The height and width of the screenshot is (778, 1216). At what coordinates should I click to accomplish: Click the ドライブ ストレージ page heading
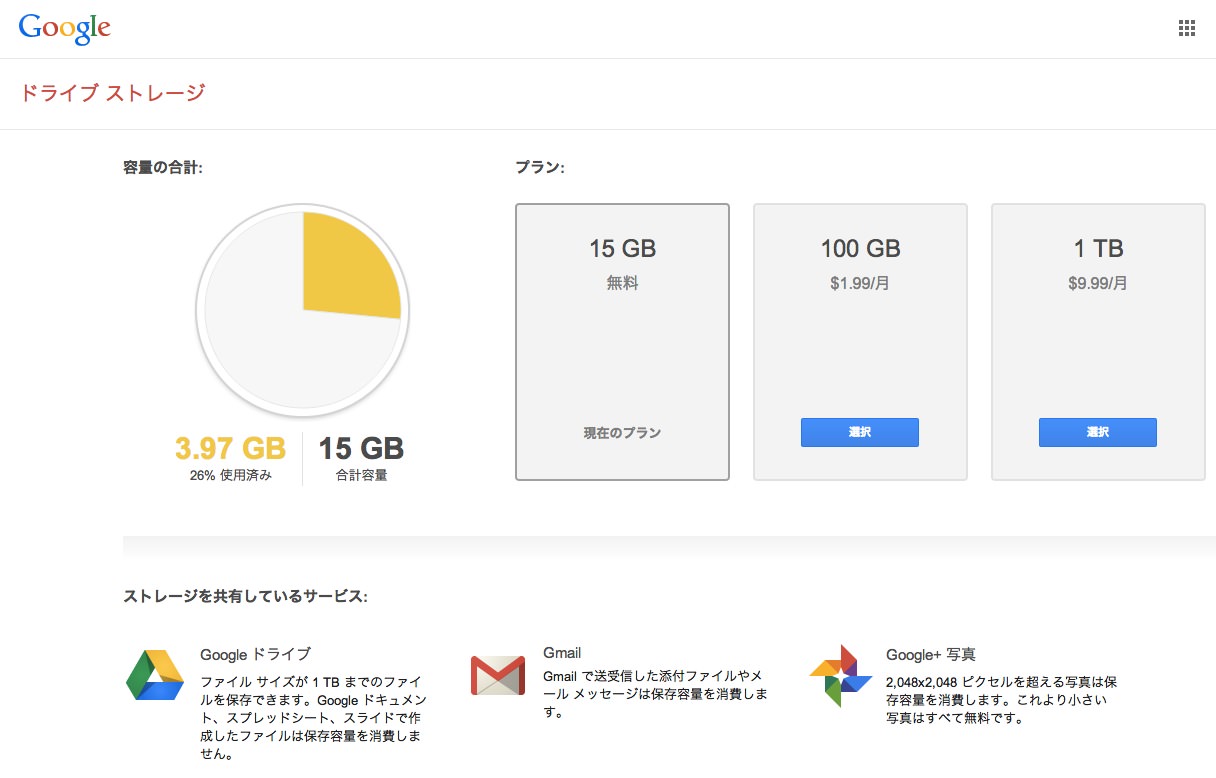click(x=112, y=93)
